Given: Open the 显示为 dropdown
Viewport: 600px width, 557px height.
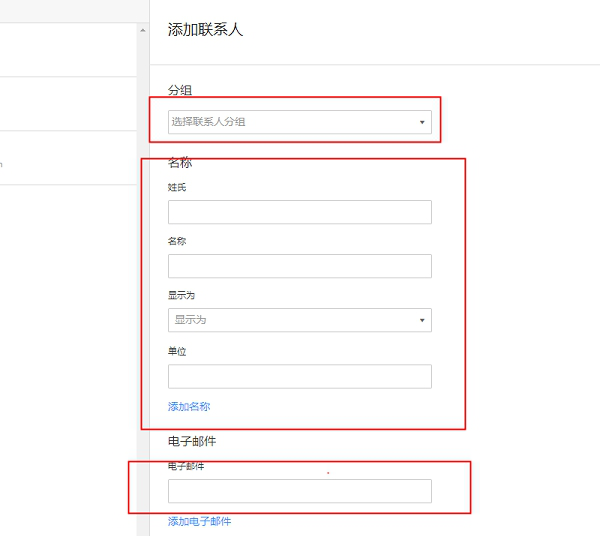Looking at the screenshot, I should click(300, 320).
